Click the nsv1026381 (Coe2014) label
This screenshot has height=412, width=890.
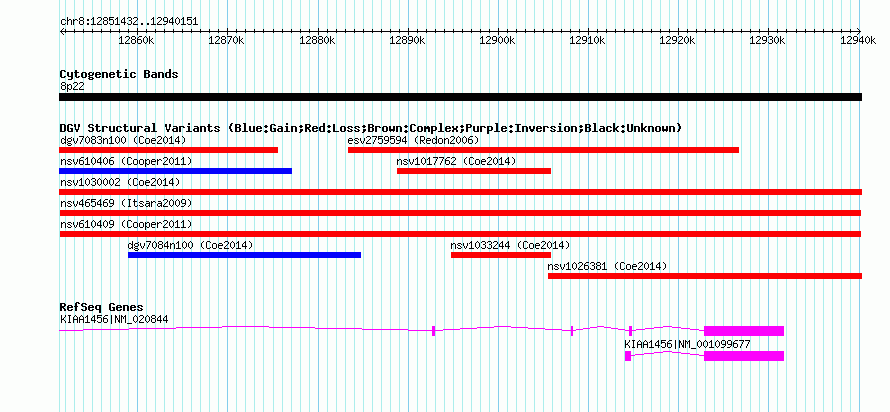click(x=607, y=266)
